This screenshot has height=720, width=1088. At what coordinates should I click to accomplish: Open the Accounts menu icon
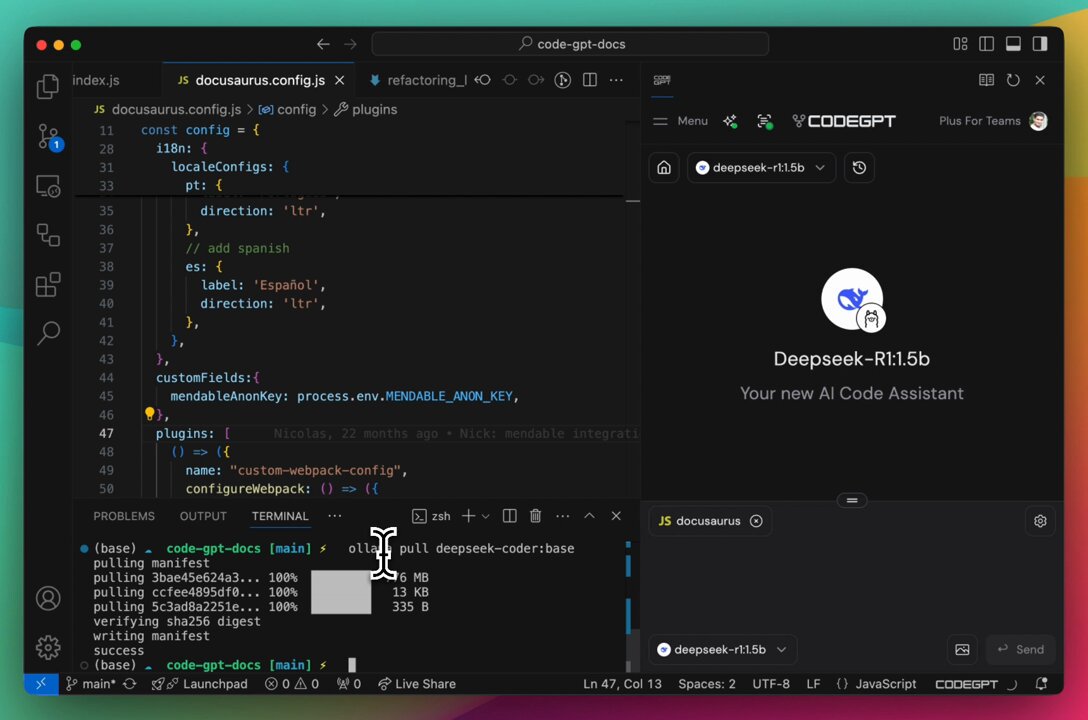(x=48, y=598)
